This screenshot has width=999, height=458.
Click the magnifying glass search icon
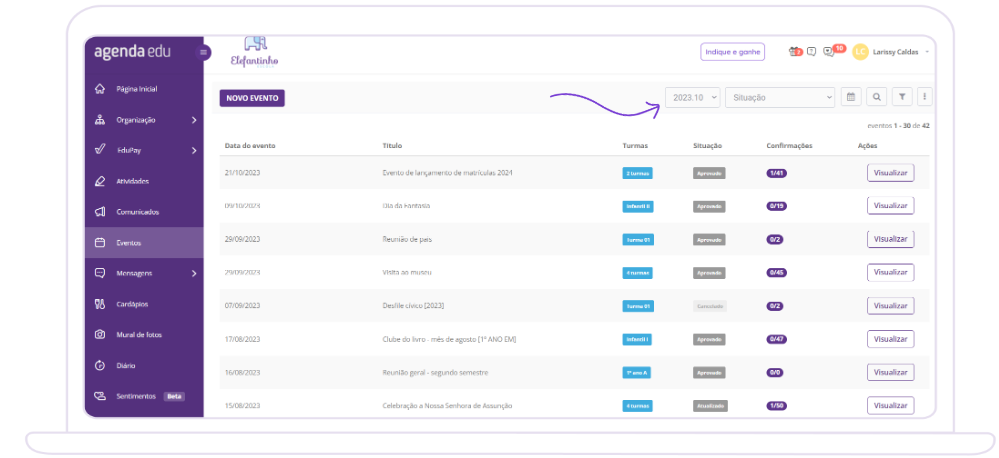877,97
